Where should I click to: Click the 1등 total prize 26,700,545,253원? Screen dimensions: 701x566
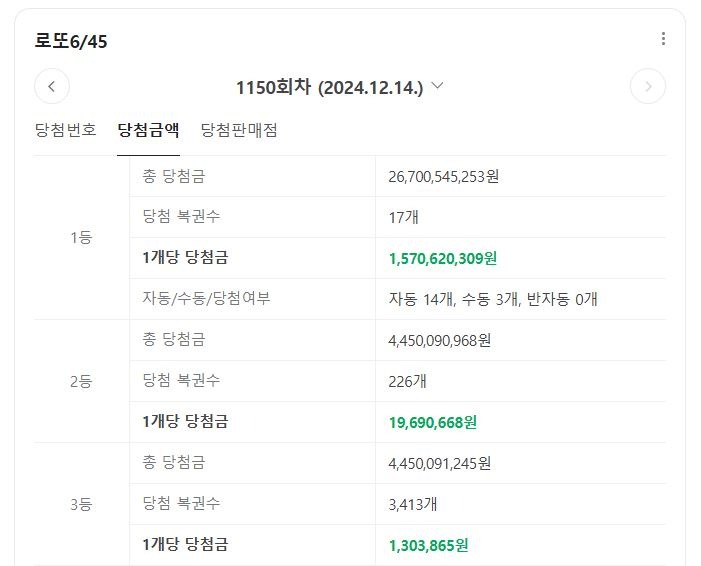tap(443, 177)
